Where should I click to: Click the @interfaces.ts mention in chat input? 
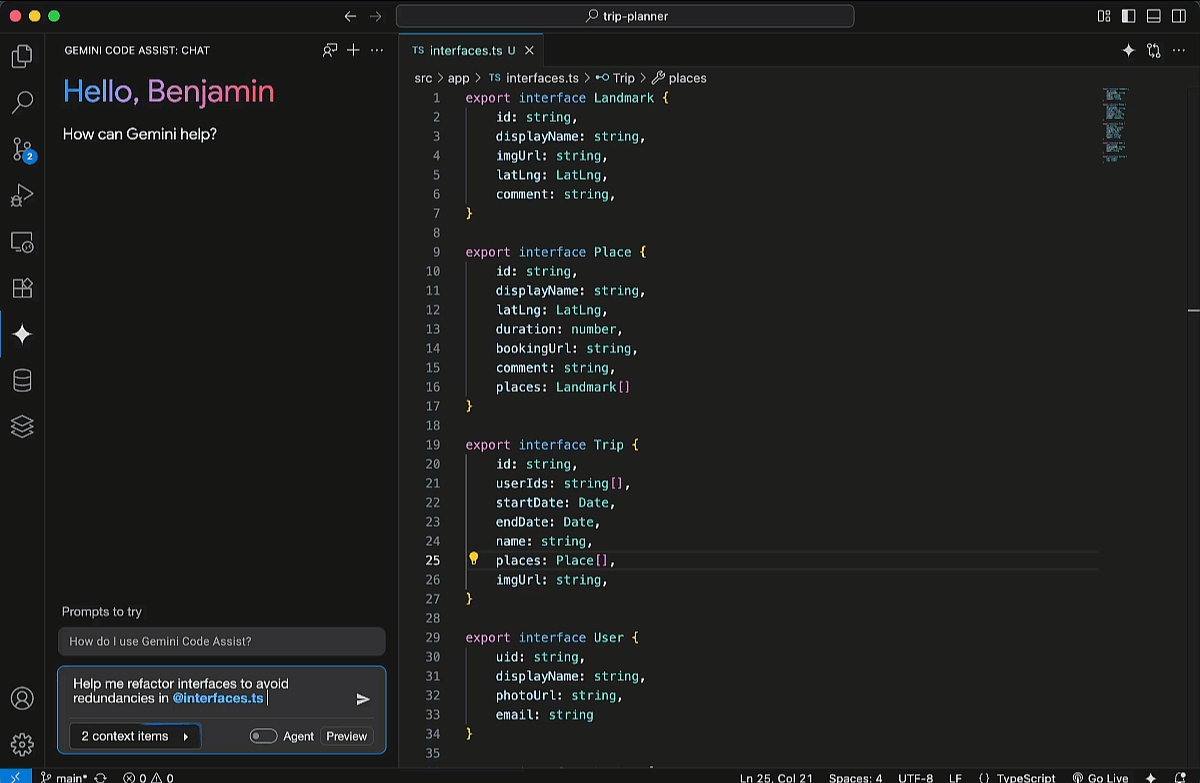(x=218, y=698)
